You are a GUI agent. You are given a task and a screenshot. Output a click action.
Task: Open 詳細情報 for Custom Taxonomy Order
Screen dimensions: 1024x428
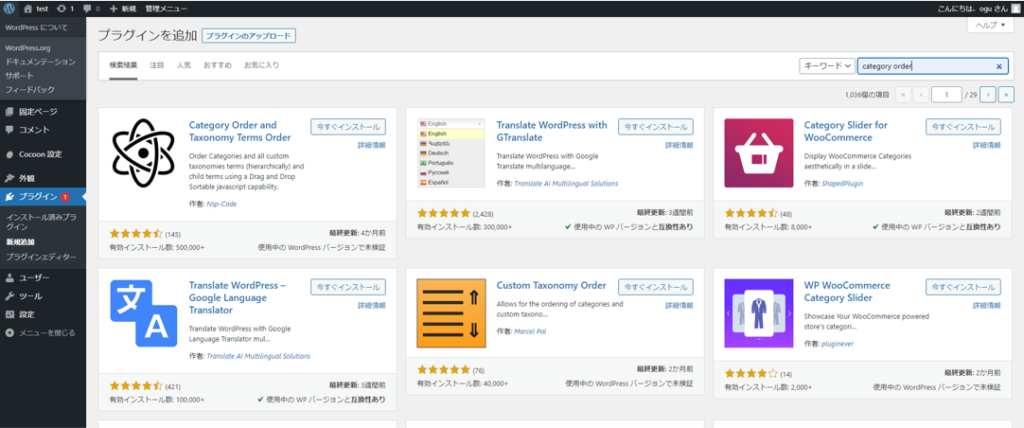click(679, 306)
